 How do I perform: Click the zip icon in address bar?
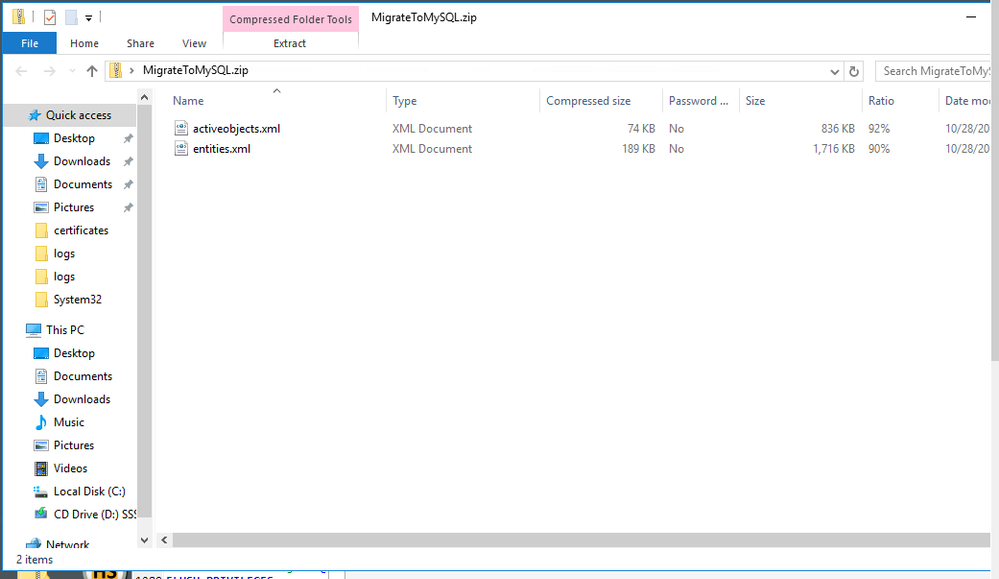click(115, 70)
